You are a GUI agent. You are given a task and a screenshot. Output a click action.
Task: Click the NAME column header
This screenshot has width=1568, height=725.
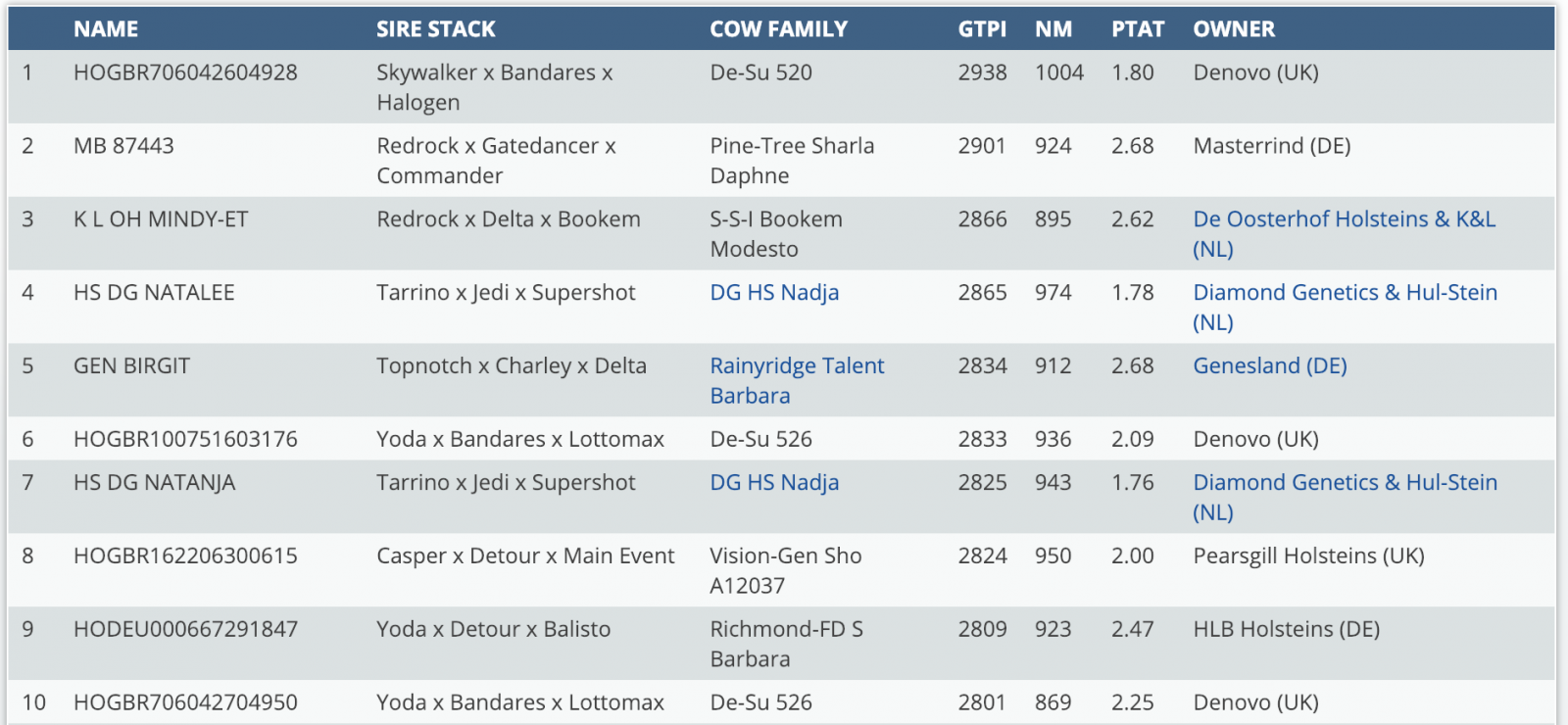(x=106, y=29)
